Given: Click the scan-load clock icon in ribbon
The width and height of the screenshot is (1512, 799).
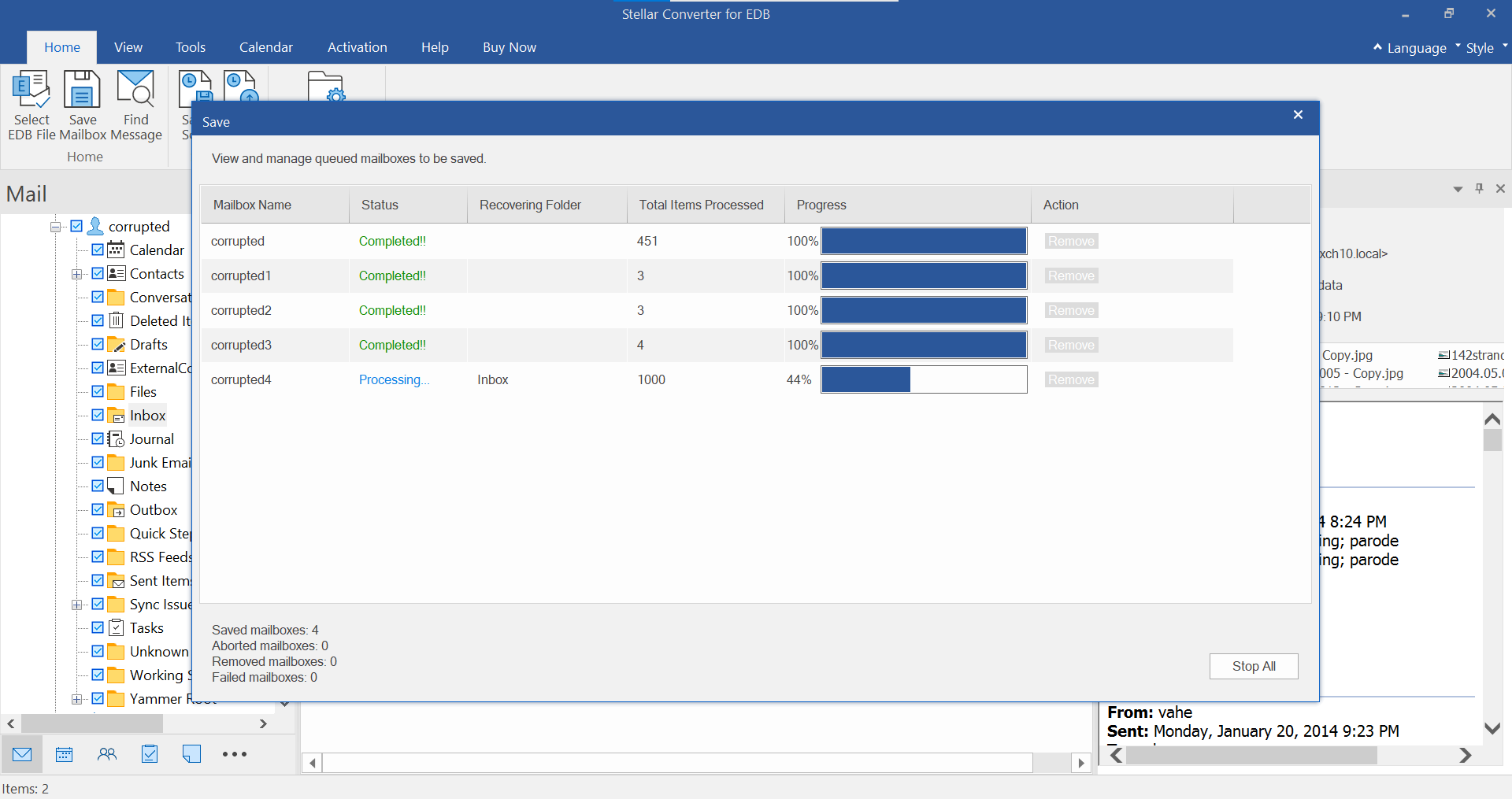Looking at the screenshot, I should (240, 86).
